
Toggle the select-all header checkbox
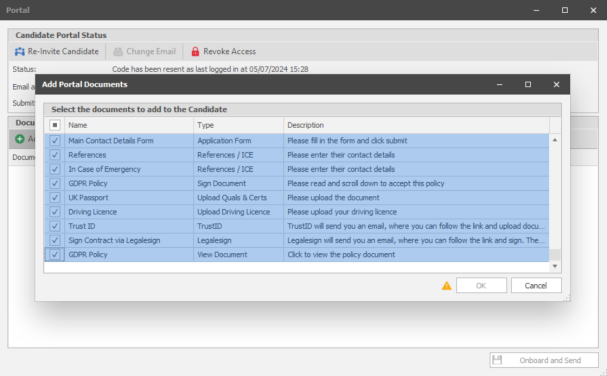point(55,125)
